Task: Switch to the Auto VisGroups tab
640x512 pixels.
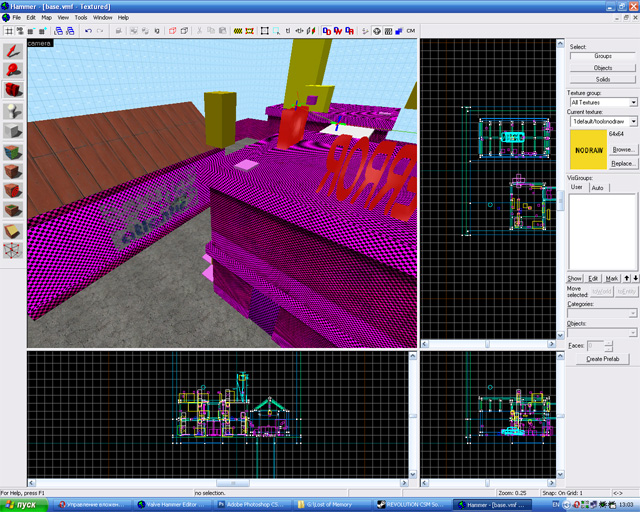Action: [598, 187]
